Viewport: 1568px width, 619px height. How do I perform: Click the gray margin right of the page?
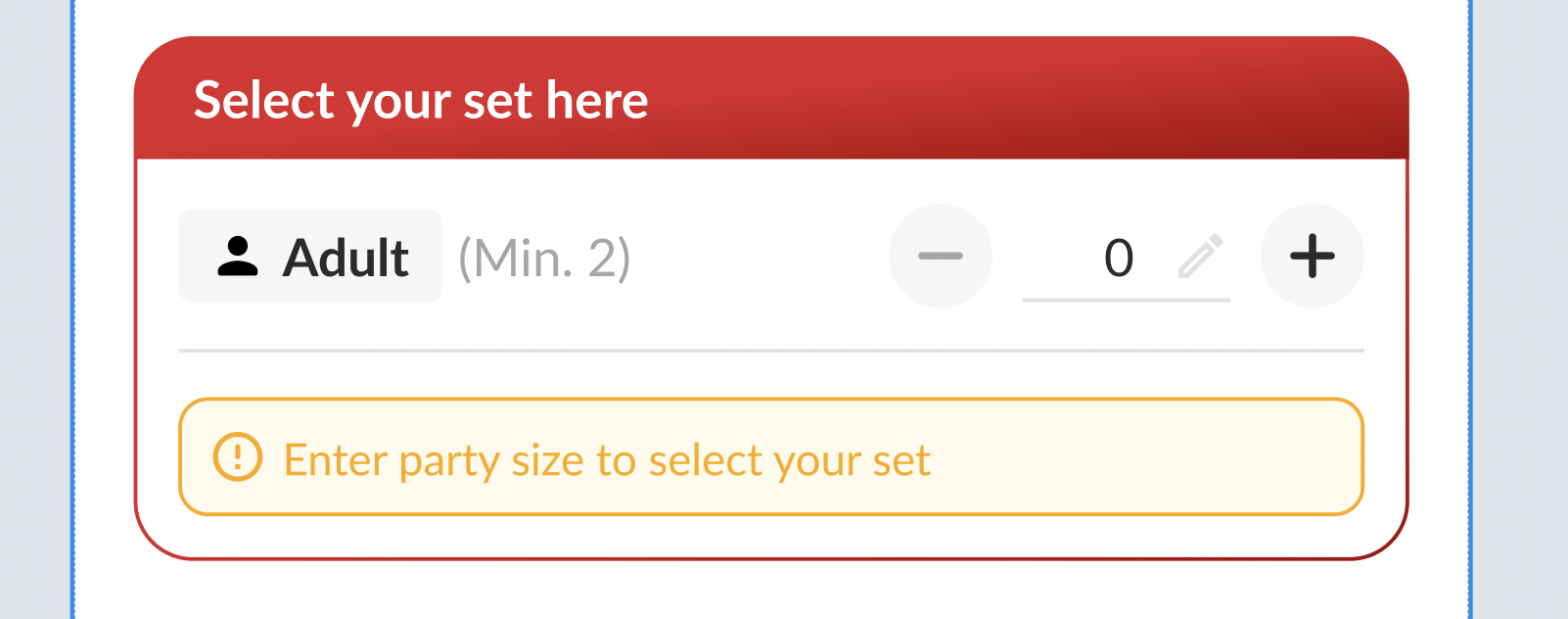tap(1520, 309)
